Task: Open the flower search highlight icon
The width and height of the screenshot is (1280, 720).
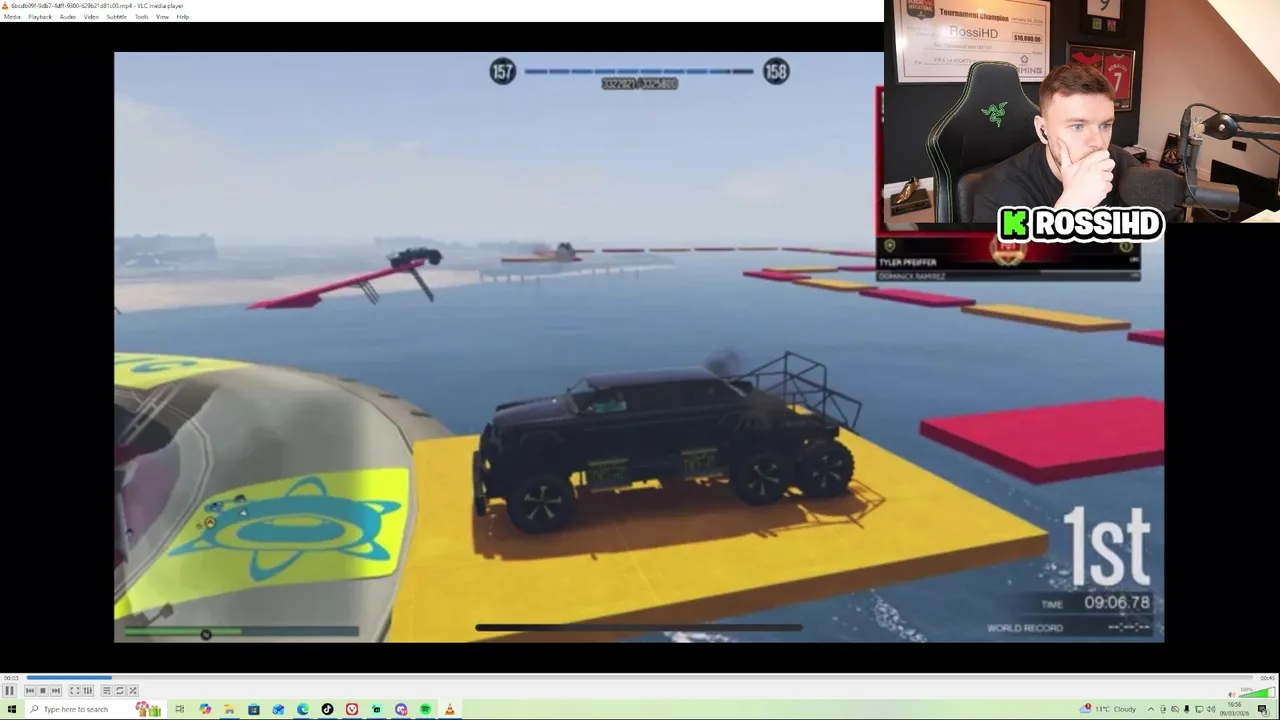Action: point(149,709)
